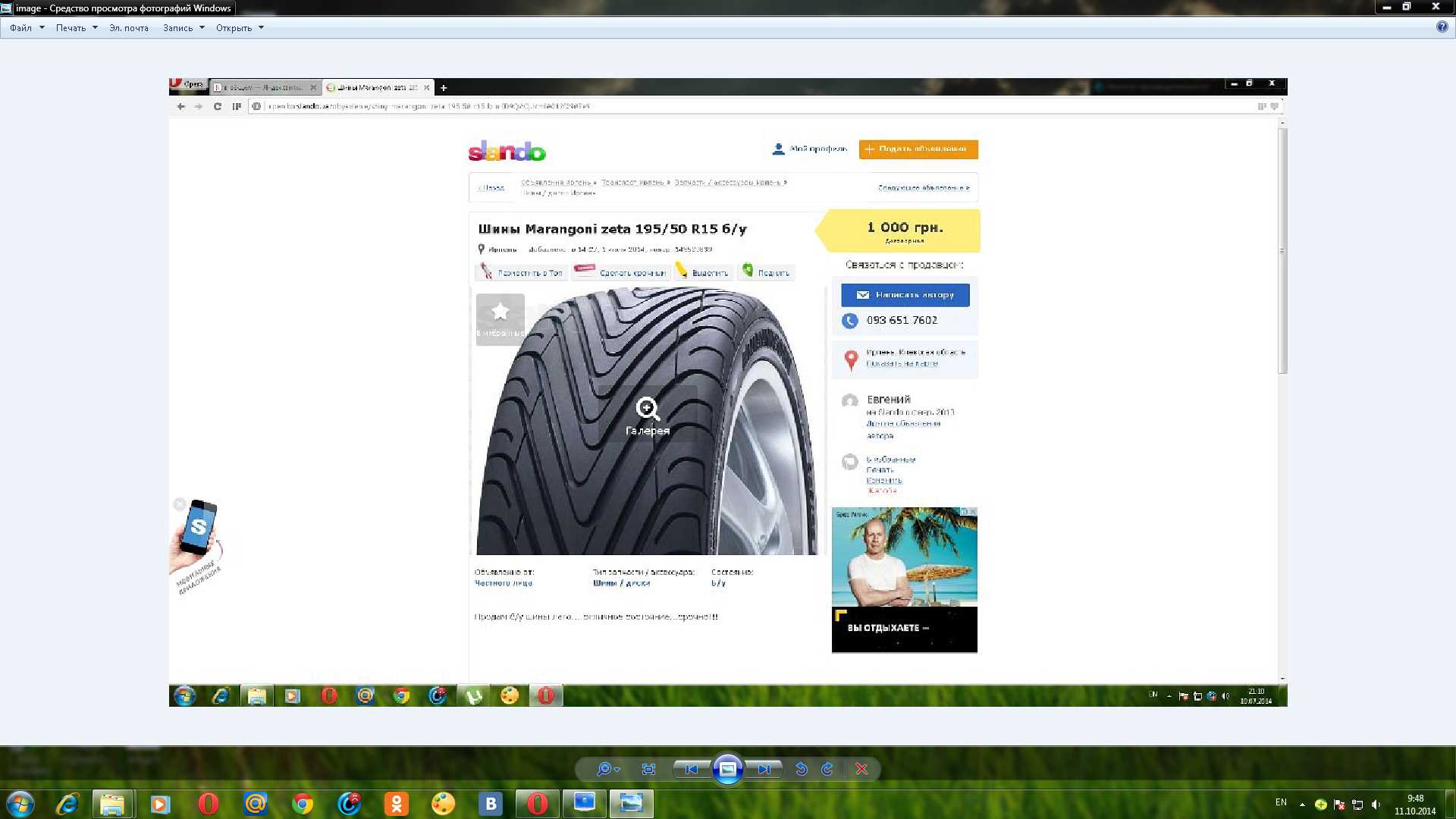The image size is (1456, 819).
Task: Click the orange Подать объявление button
Action: coord(918,149)
